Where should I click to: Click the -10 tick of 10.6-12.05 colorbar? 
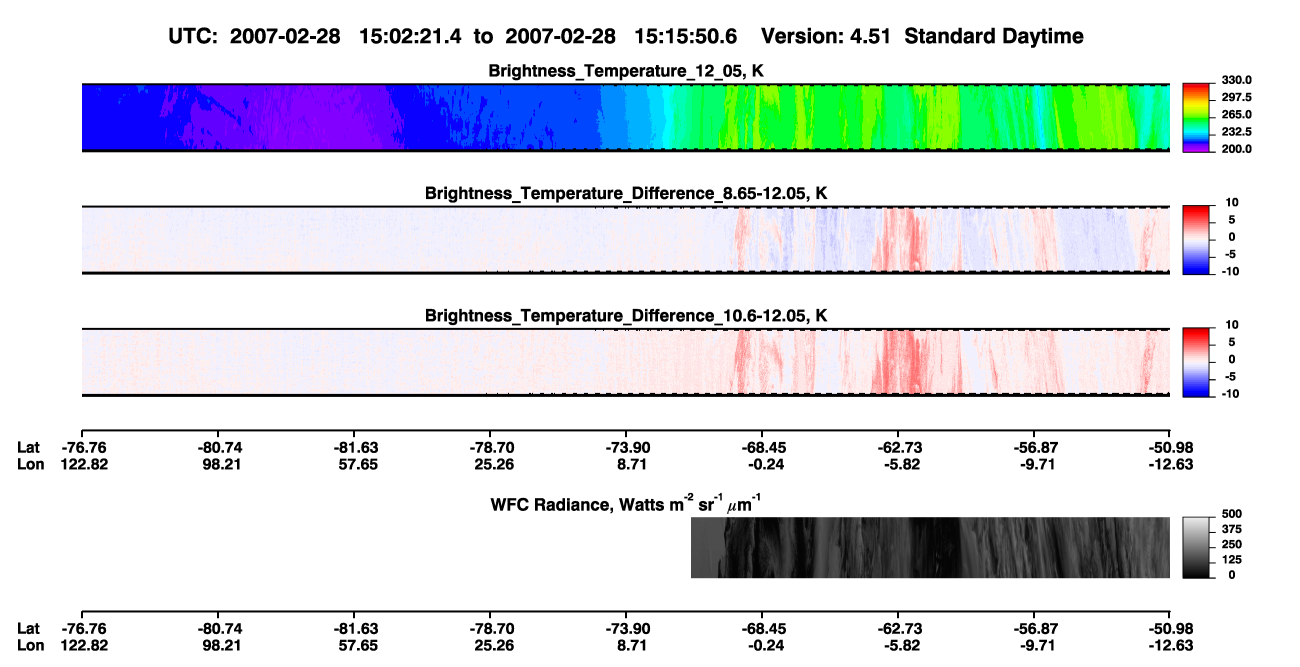pyautogui.click(x=1229, y=394)
